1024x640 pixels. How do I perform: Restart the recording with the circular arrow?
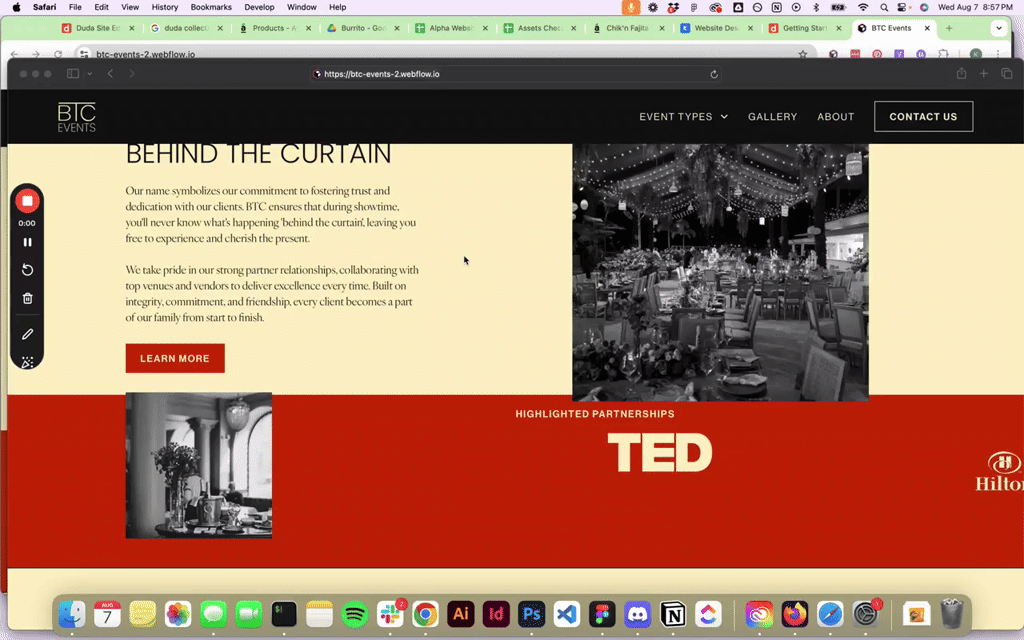[27, 270]
